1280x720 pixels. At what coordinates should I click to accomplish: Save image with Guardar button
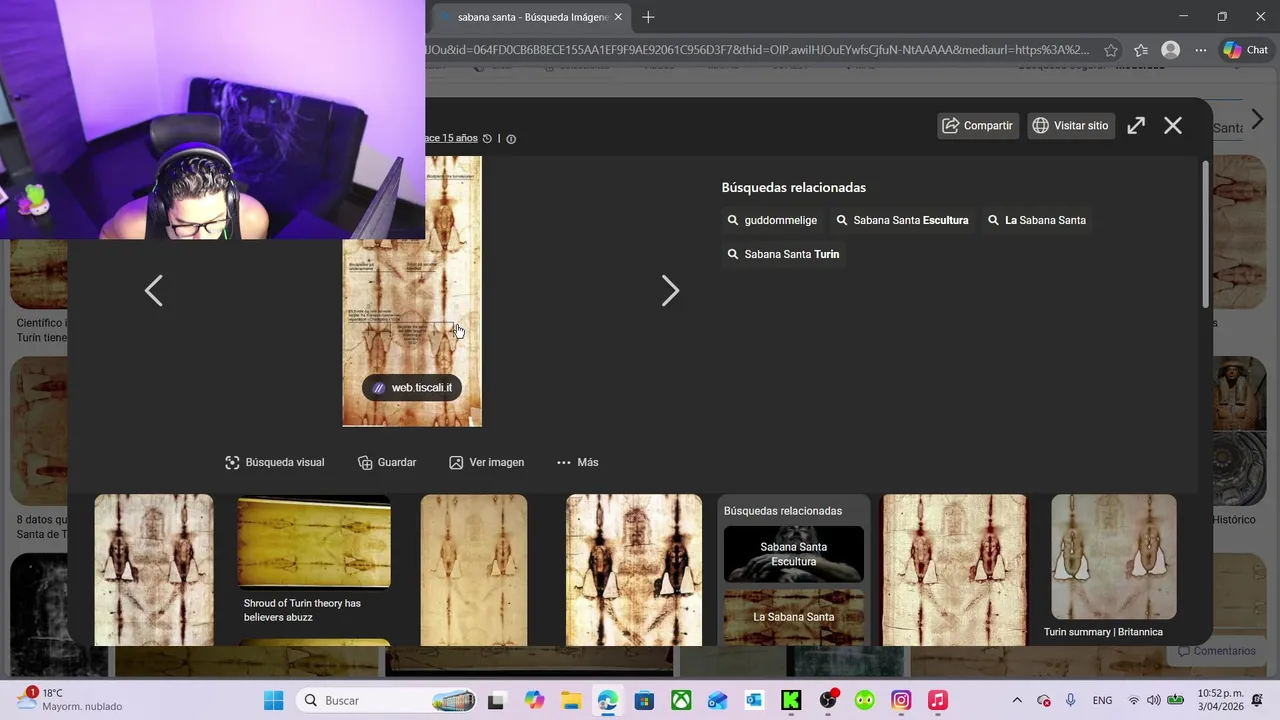[x=387, y=462]
